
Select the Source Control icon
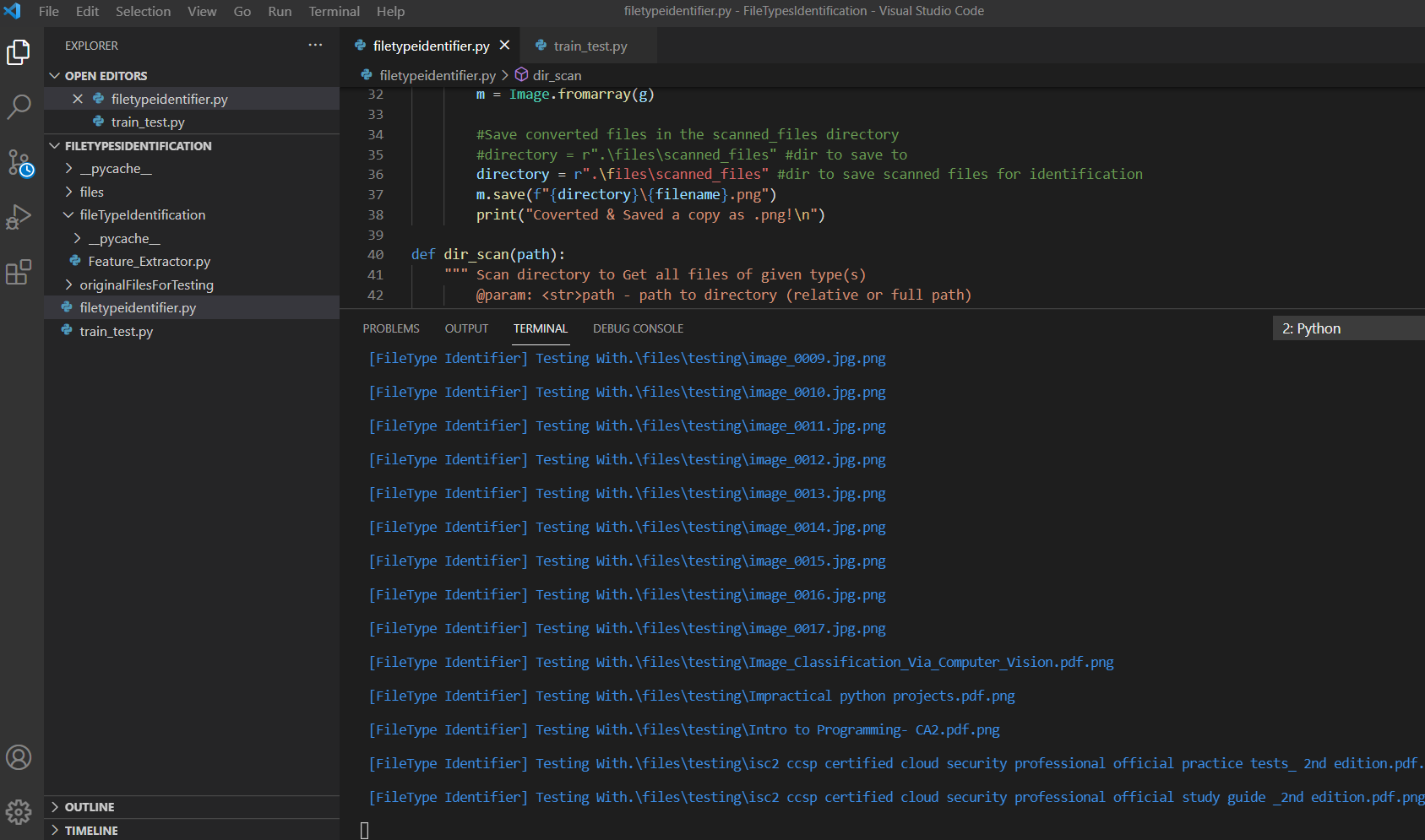point(19,164)
